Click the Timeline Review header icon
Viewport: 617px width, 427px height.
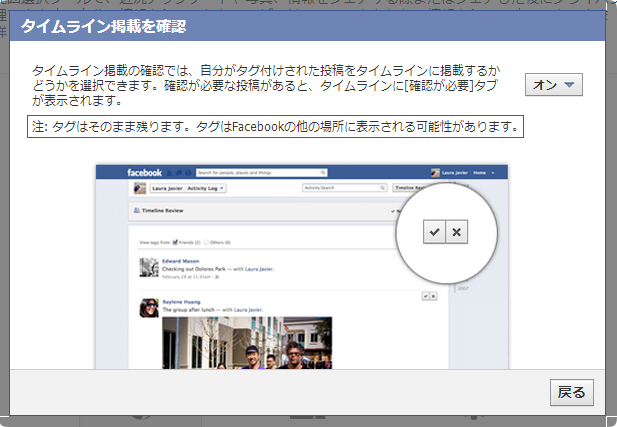pos(137,211)
